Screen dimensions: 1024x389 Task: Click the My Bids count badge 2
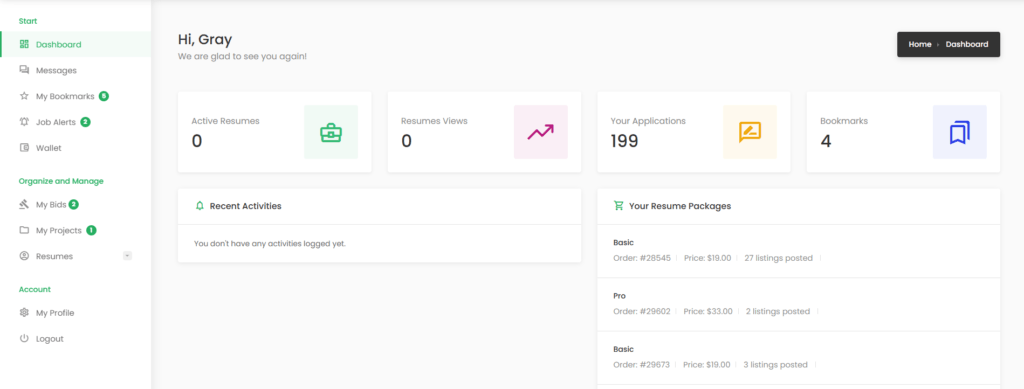click(74, 204)
